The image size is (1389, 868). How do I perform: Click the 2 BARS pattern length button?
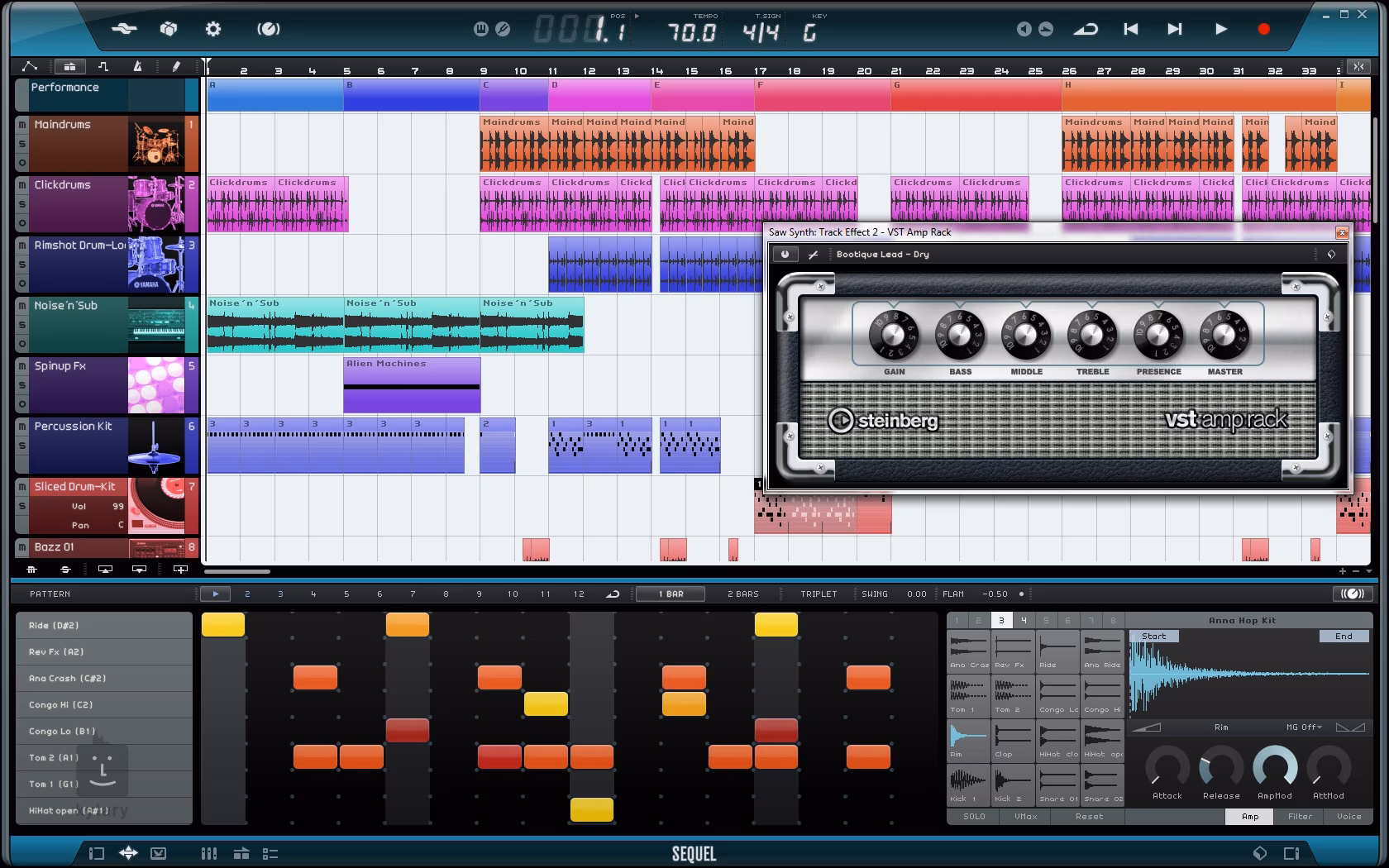[742, 594]
